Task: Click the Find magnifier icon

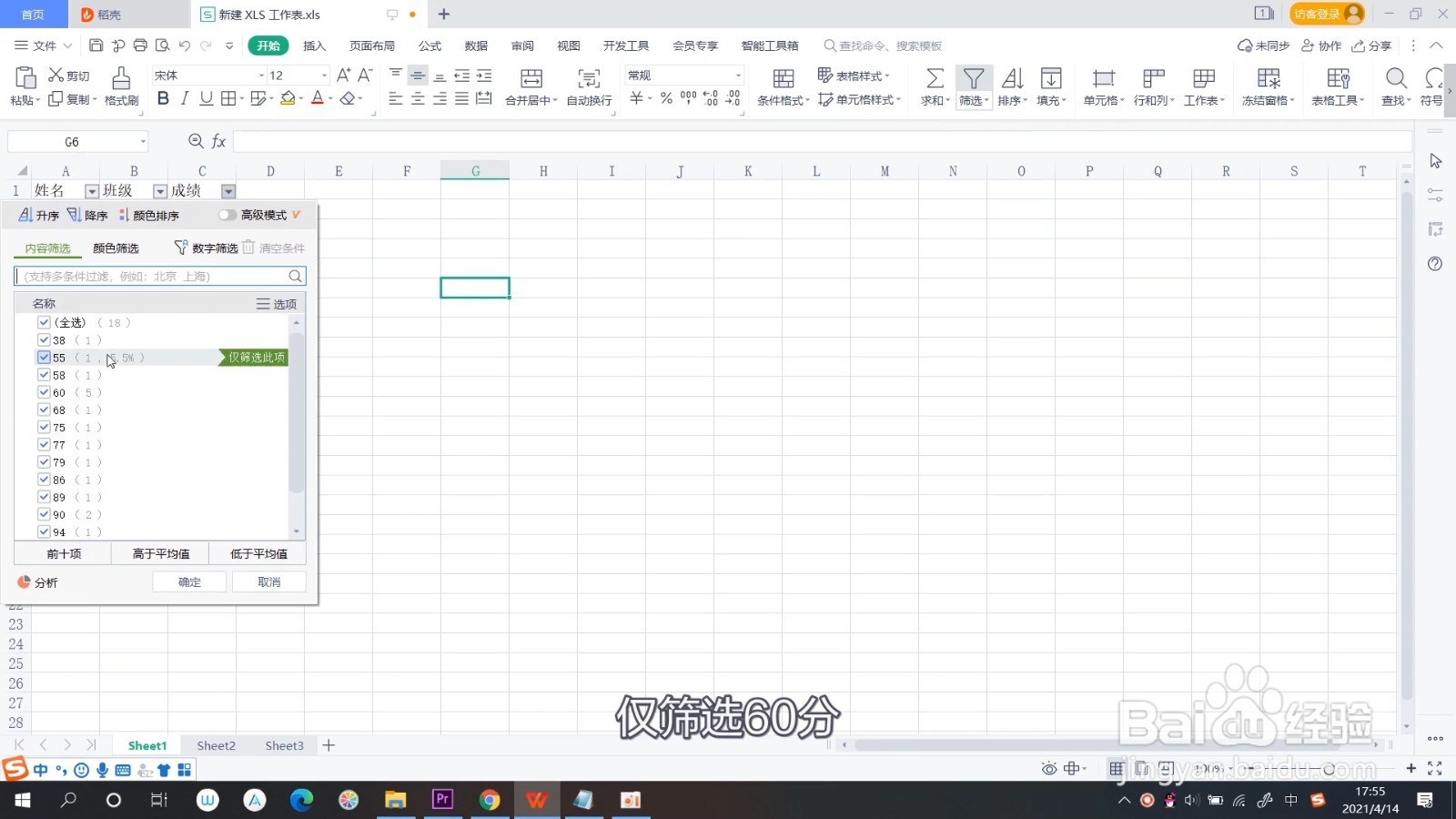Action: pos(1396,78)
